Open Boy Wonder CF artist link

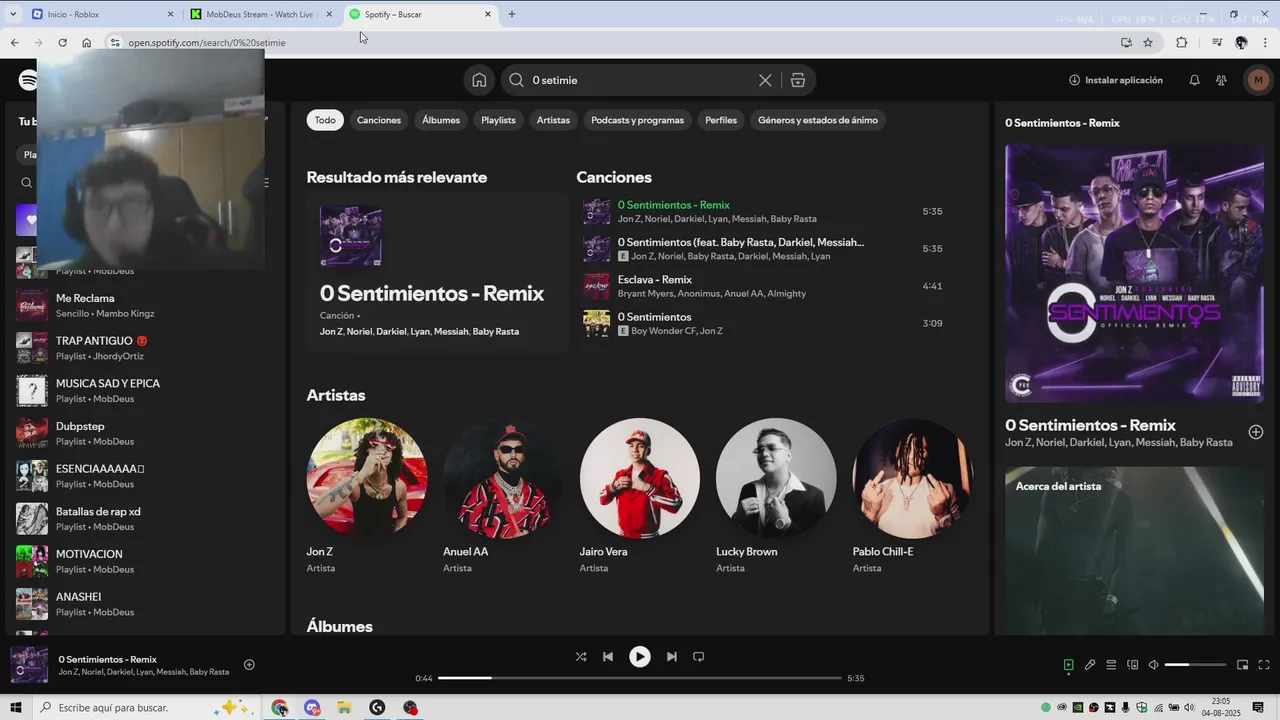coord(663,331)
